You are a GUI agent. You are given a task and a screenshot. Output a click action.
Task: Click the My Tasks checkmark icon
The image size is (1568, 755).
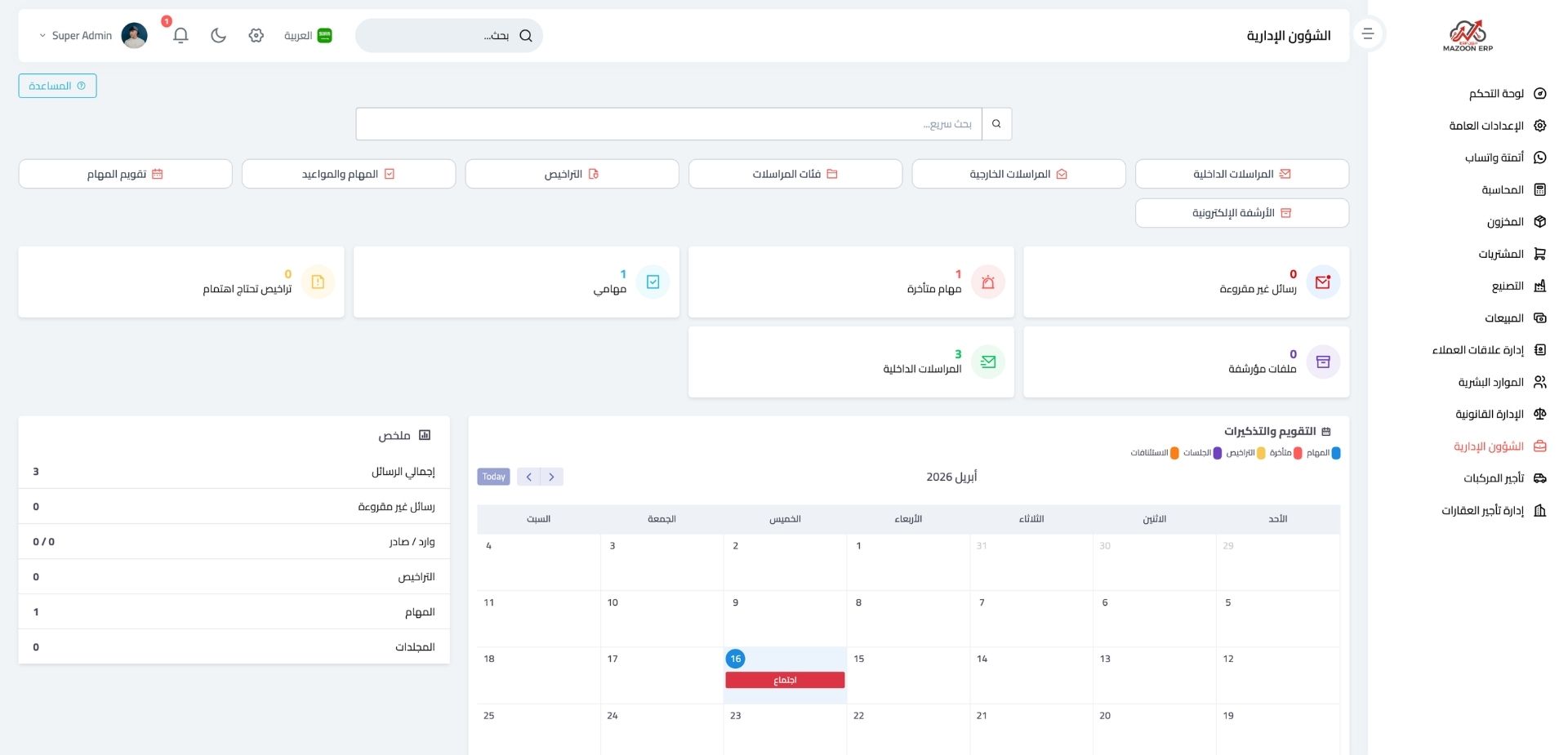[653, 282]
